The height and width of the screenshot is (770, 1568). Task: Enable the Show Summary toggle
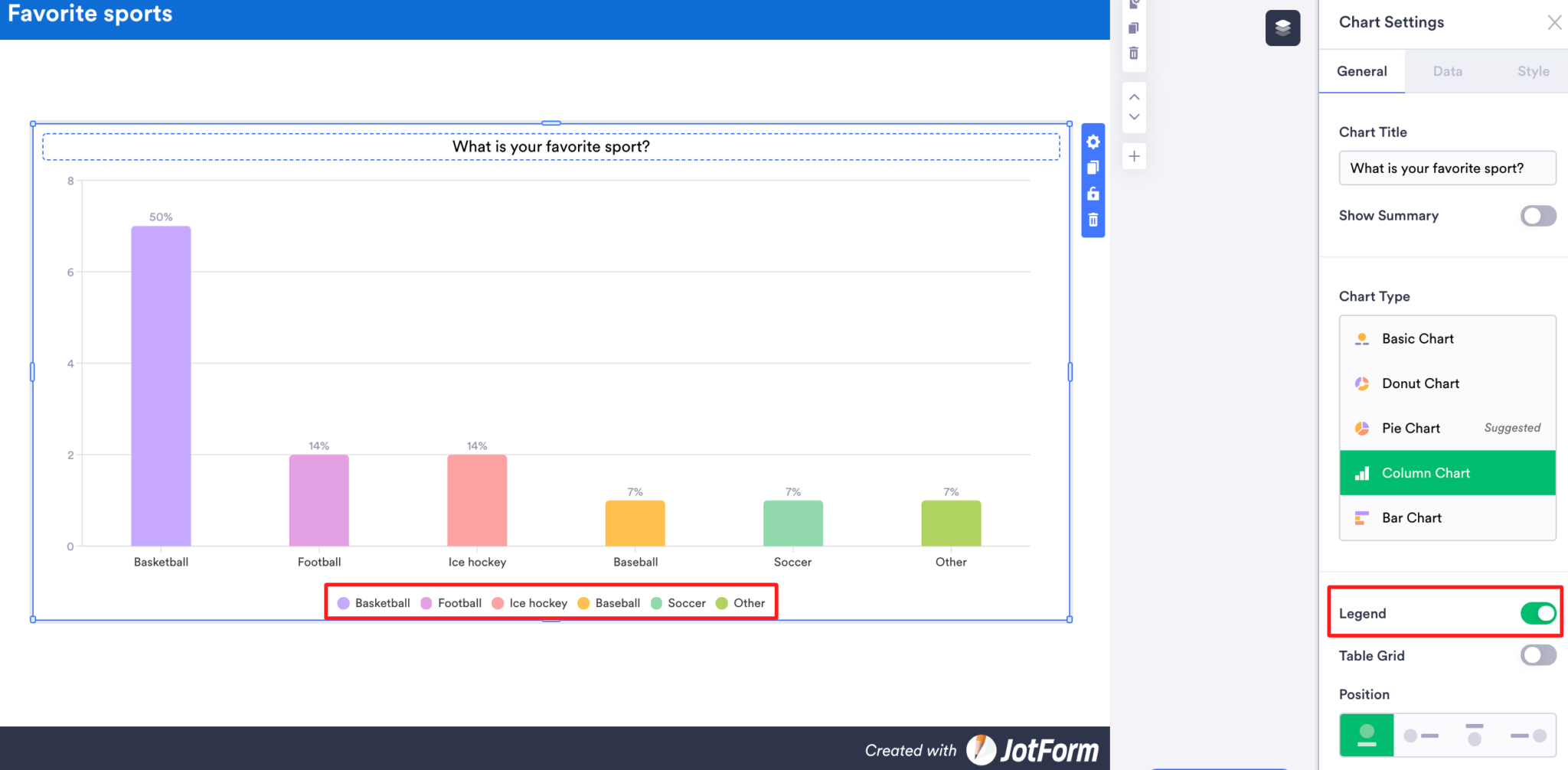[1537, 216]
